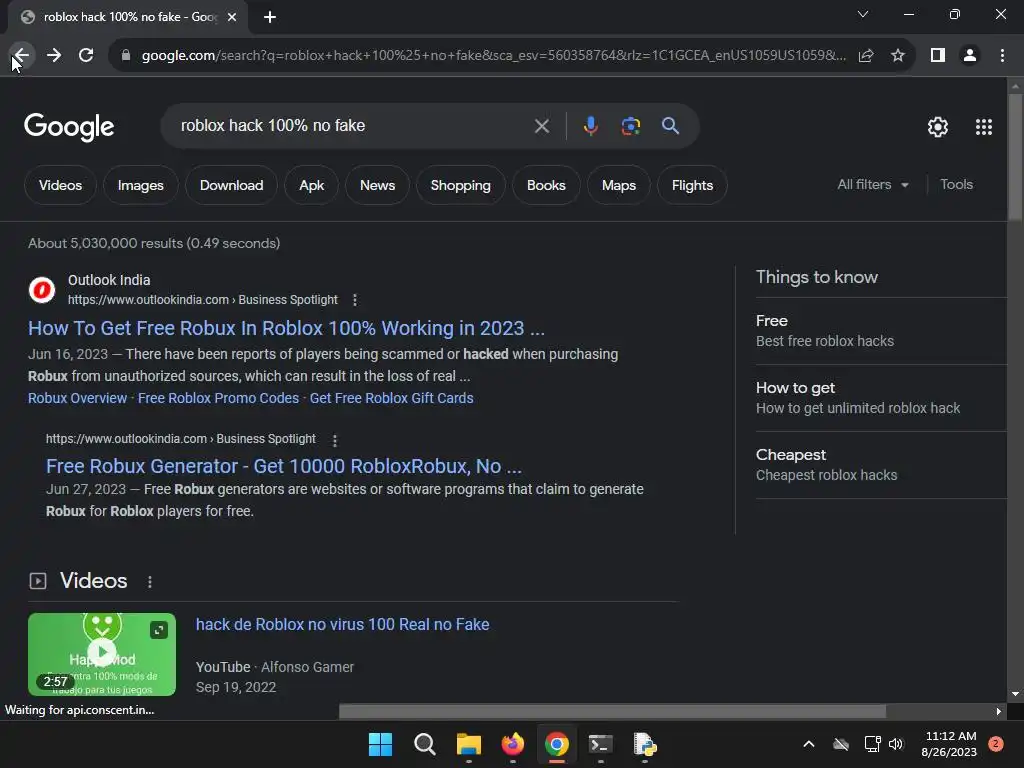1024x768 pixels.
Task: Open options for Outlook India result
Action: click(355, 300)
